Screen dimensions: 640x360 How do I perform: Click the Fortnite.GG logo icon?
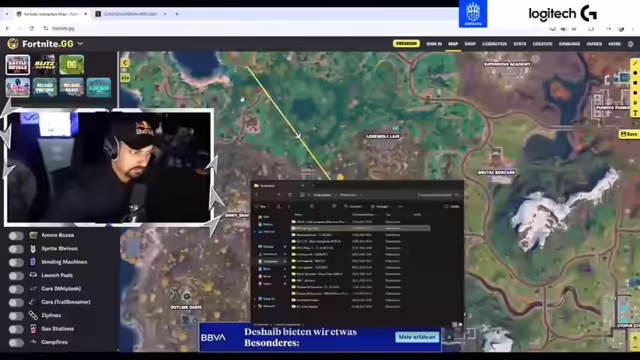tap(13, 44)
